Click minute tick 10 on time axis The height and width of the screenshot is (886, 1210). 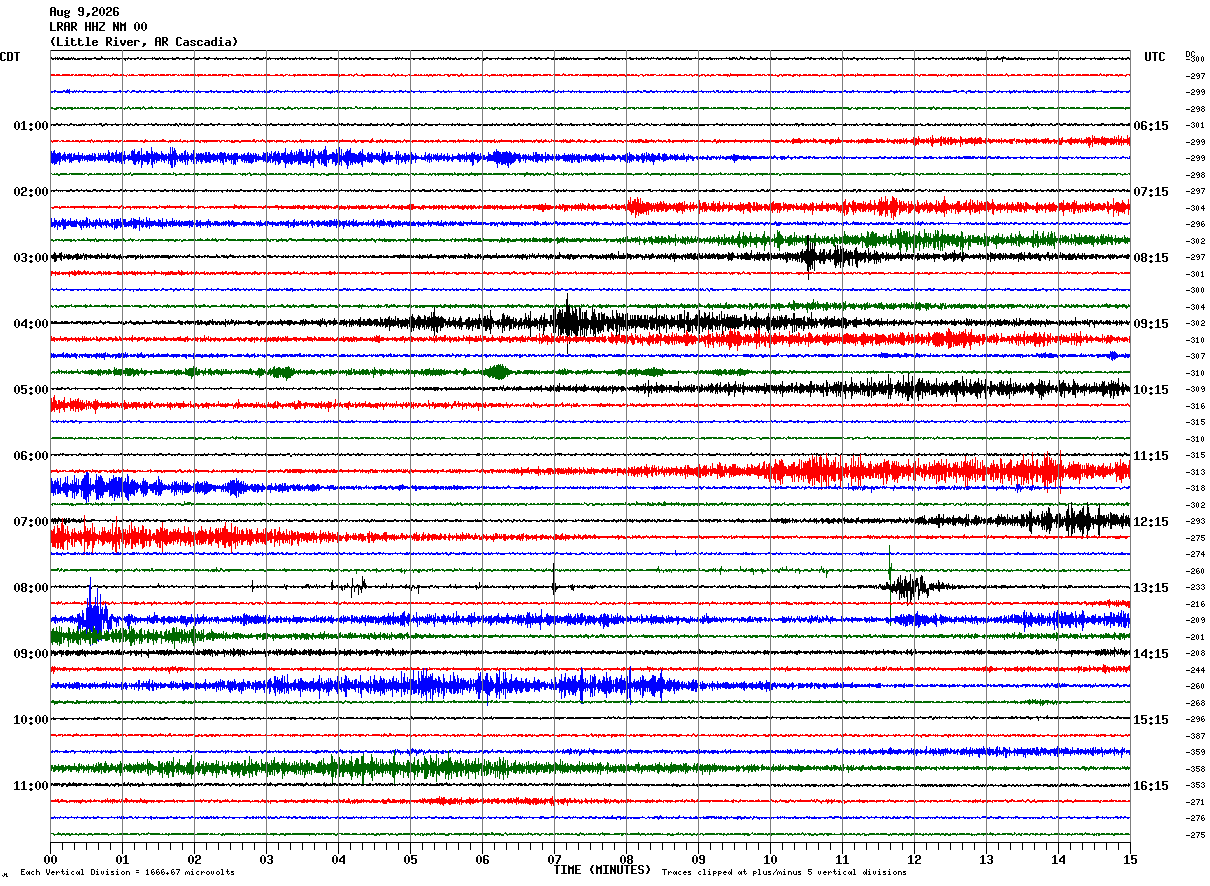point(770,859)
